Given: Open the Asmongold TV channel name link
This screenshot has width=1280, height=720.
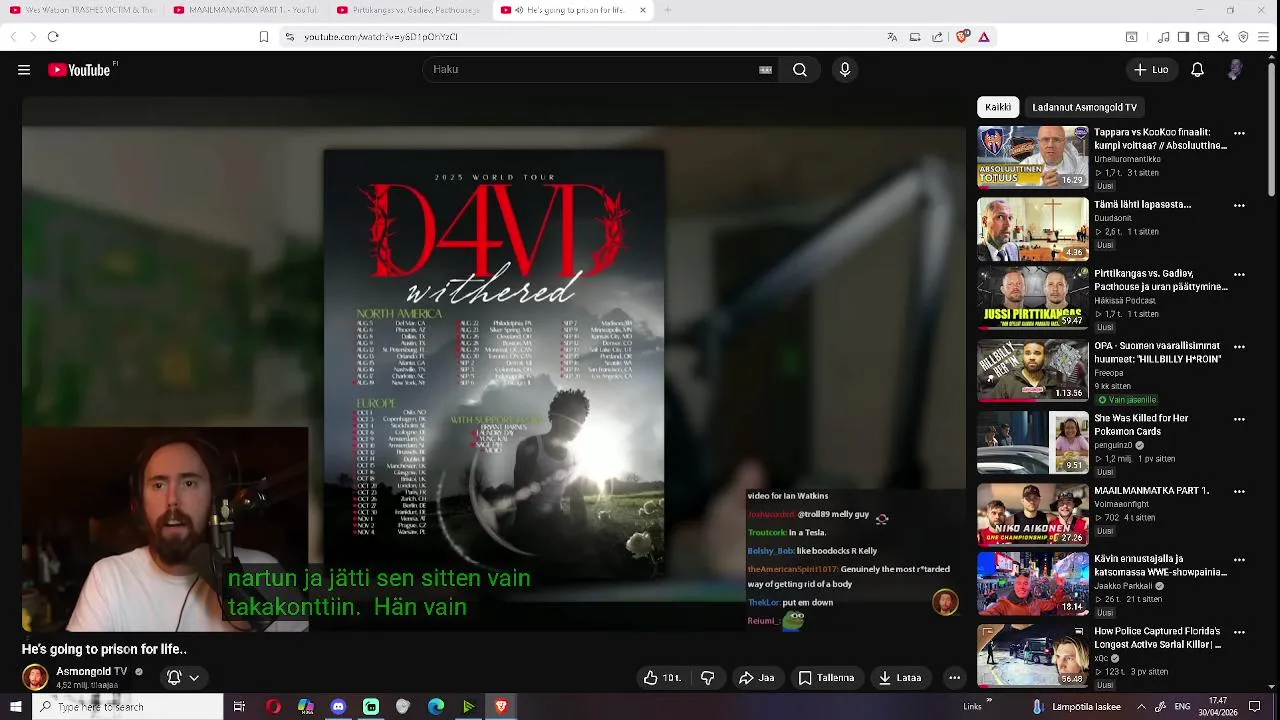Looking at the screenshot, I should (x=91, y=671).
